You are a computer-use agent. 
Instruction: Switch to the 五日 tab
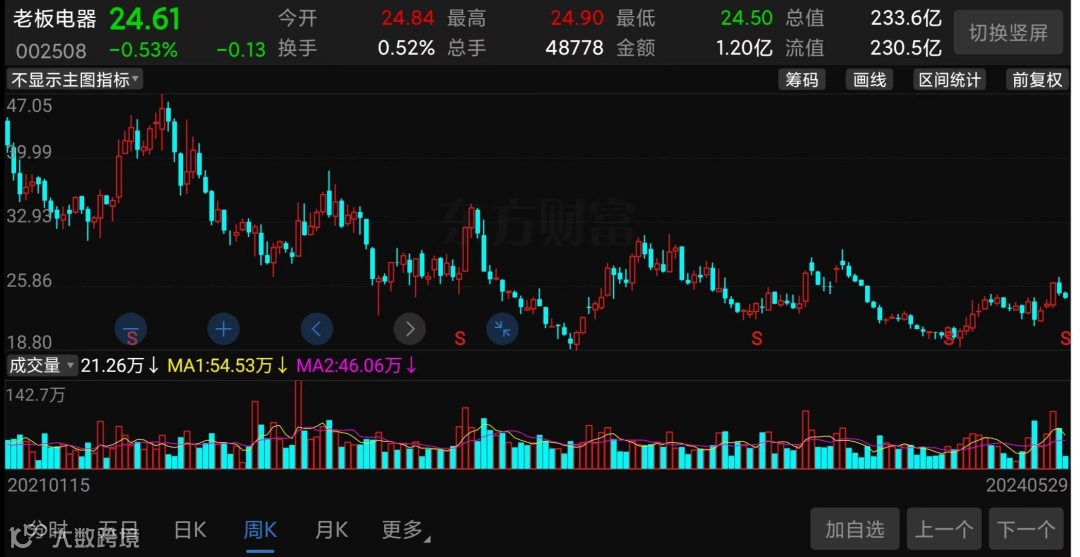pyautogui.click(x=118, y=530)
